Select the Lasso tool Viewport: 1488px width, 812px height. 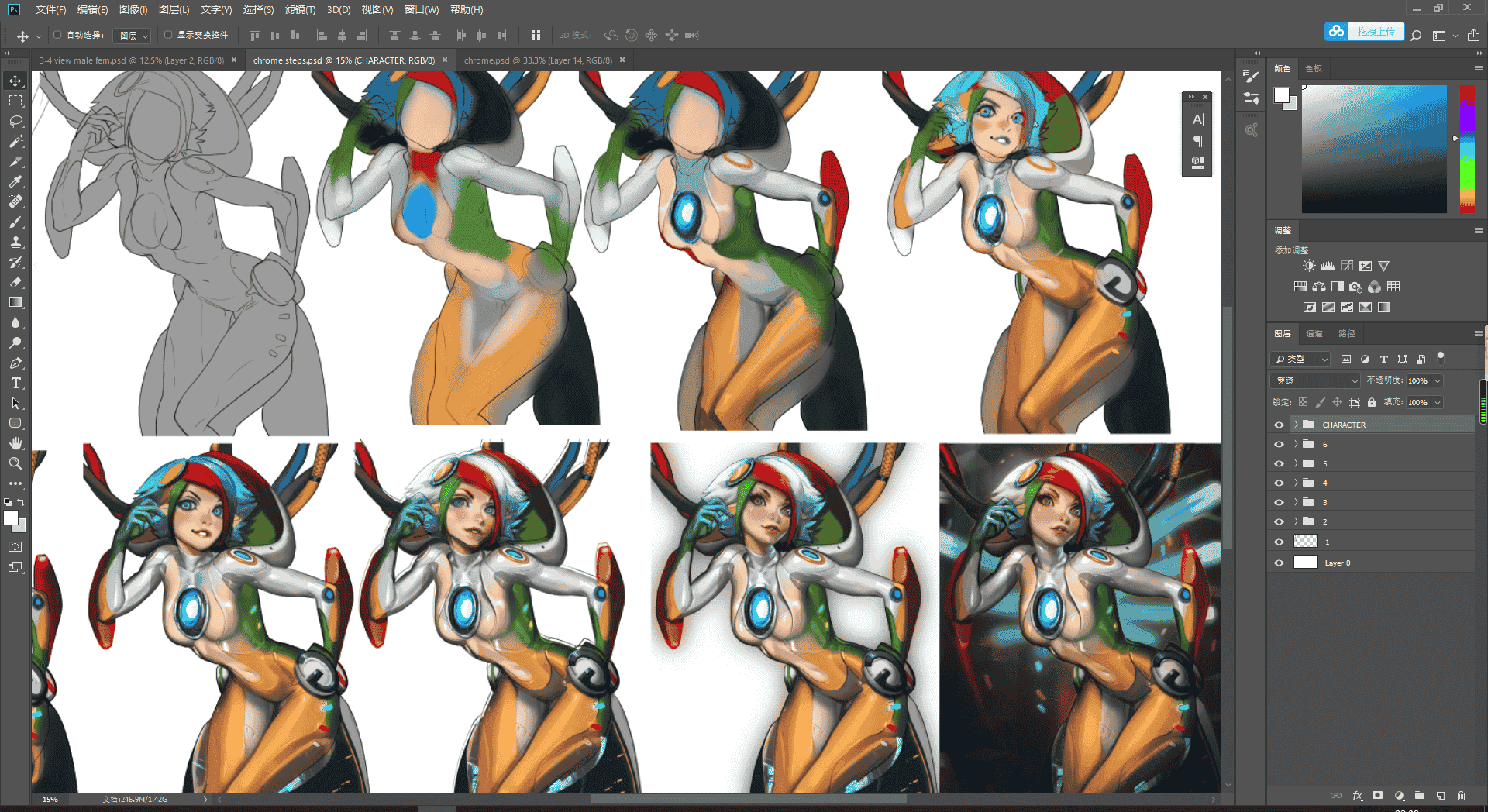pos(15,121)
